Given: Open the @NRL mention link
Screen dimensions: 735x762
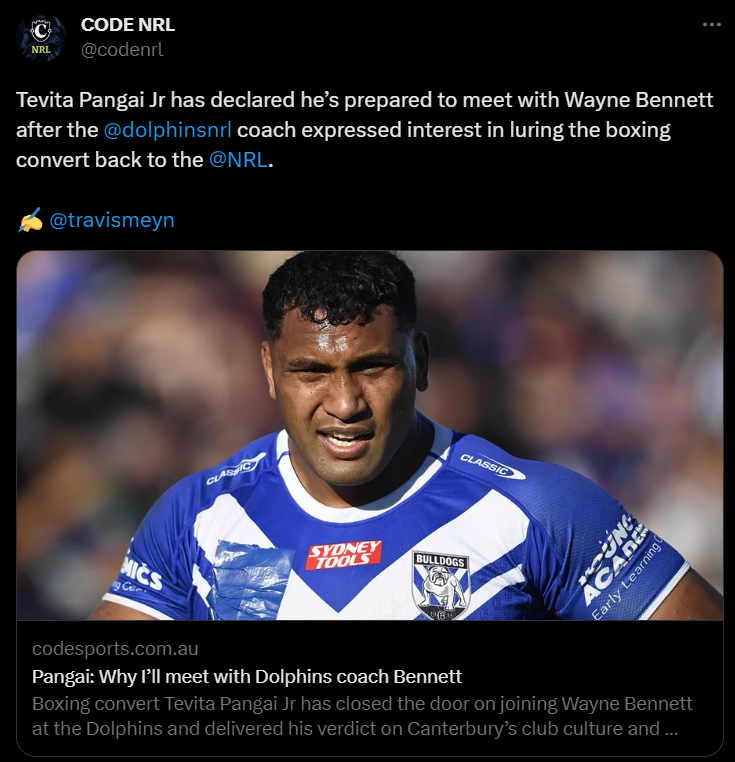Looking at the screenshot, I should point(238,160).
